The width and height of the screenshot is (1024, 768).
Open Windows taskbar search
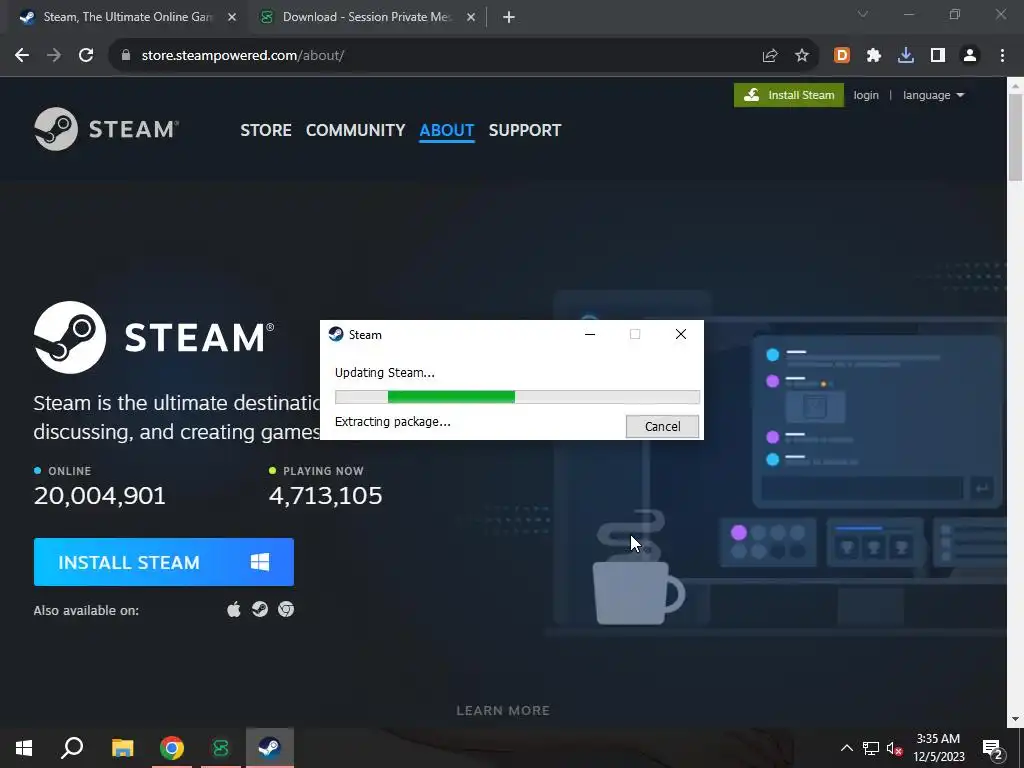tap(72, 748)
